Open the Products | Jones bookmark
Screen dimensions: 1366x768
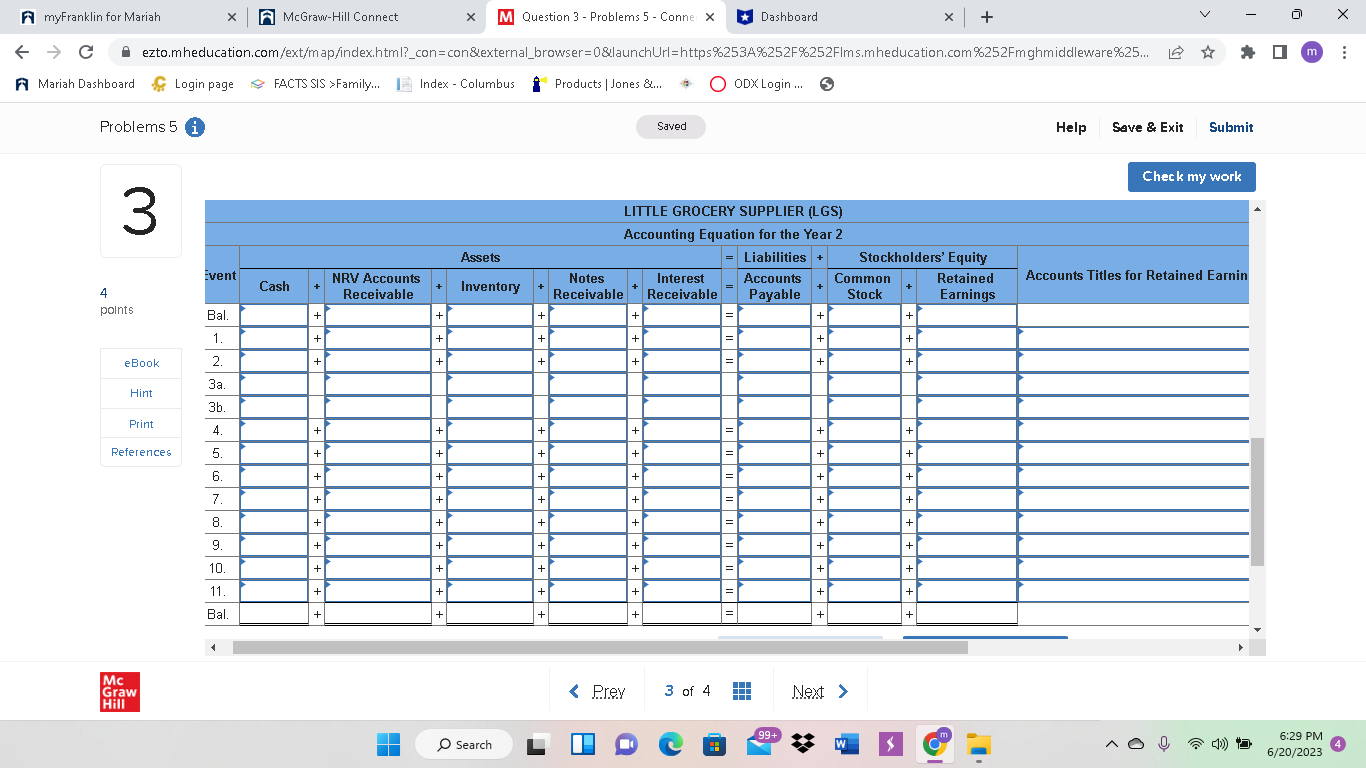coord(597,84)
